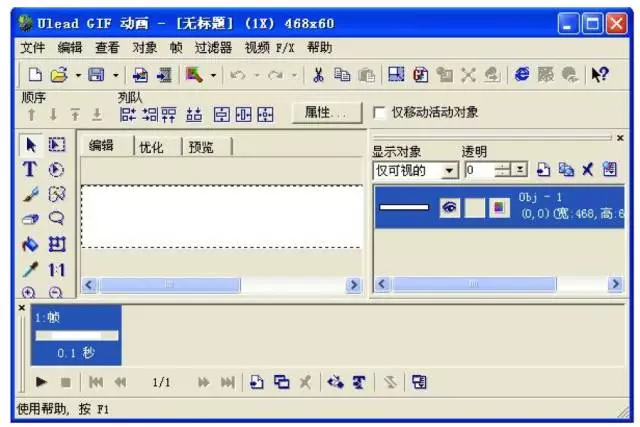This screenshot has width=640, height=427.
Task: Open the 文件 menu
Action: [33, 48]
